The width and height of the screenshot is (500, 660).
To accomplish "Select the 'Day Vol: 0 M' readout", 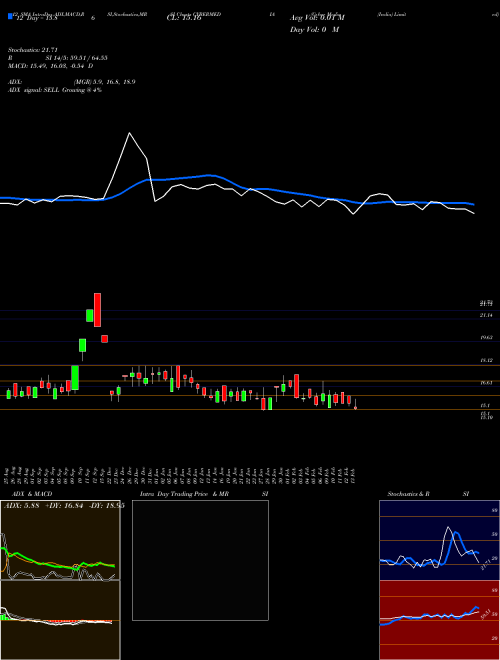I will [x=314, y=30].
